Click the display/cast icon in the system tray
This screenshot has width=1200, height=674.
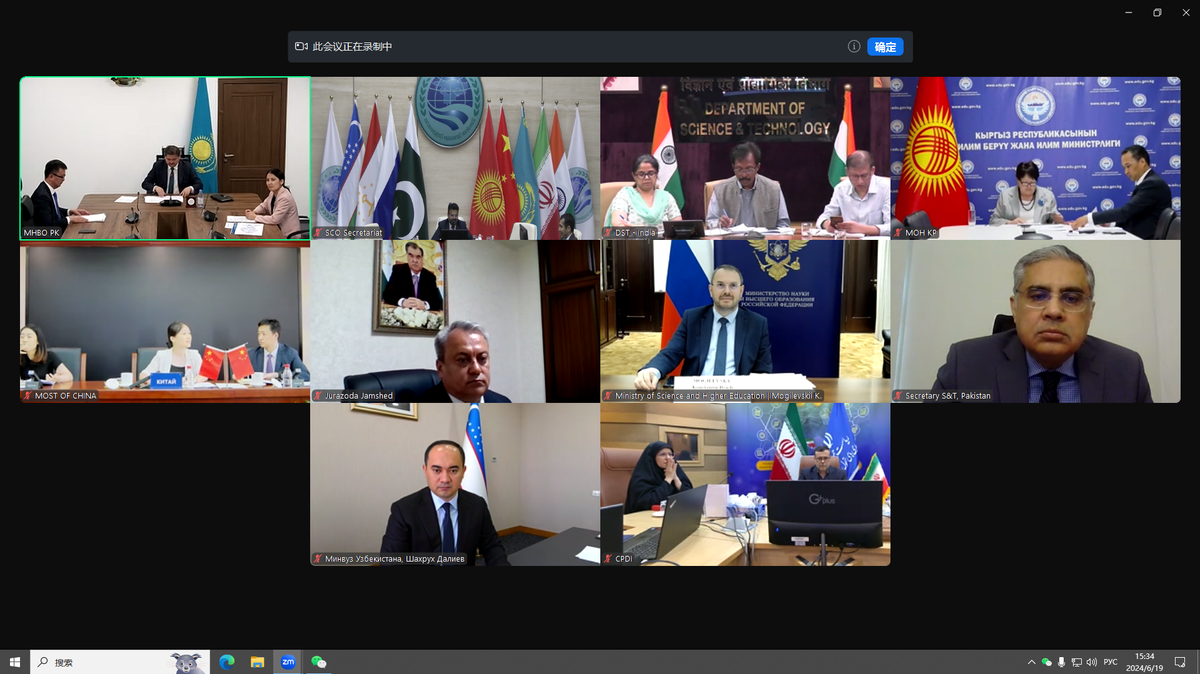point(1078,661)
